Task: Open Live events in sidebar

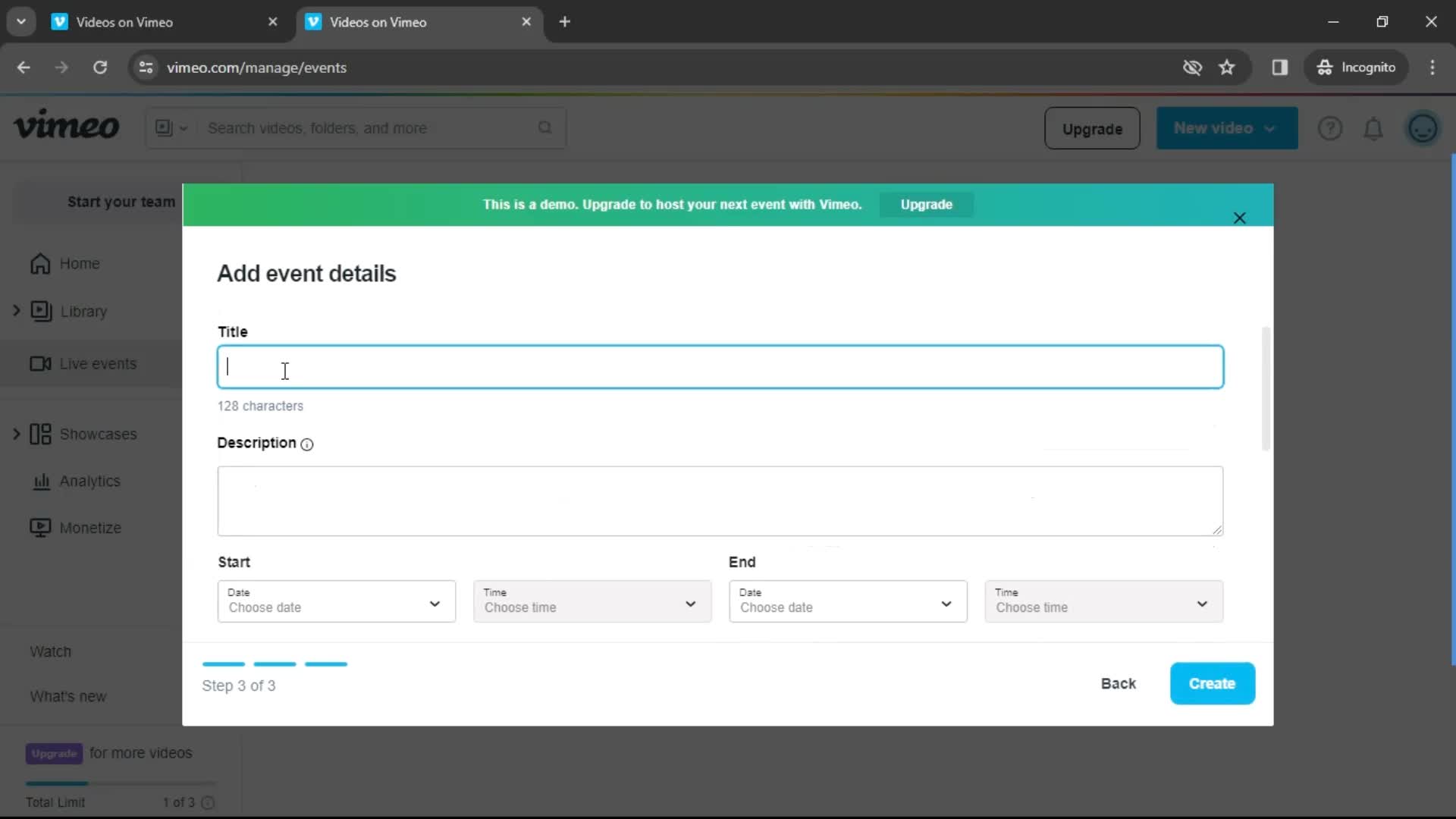Action: (x=83, y=364)
